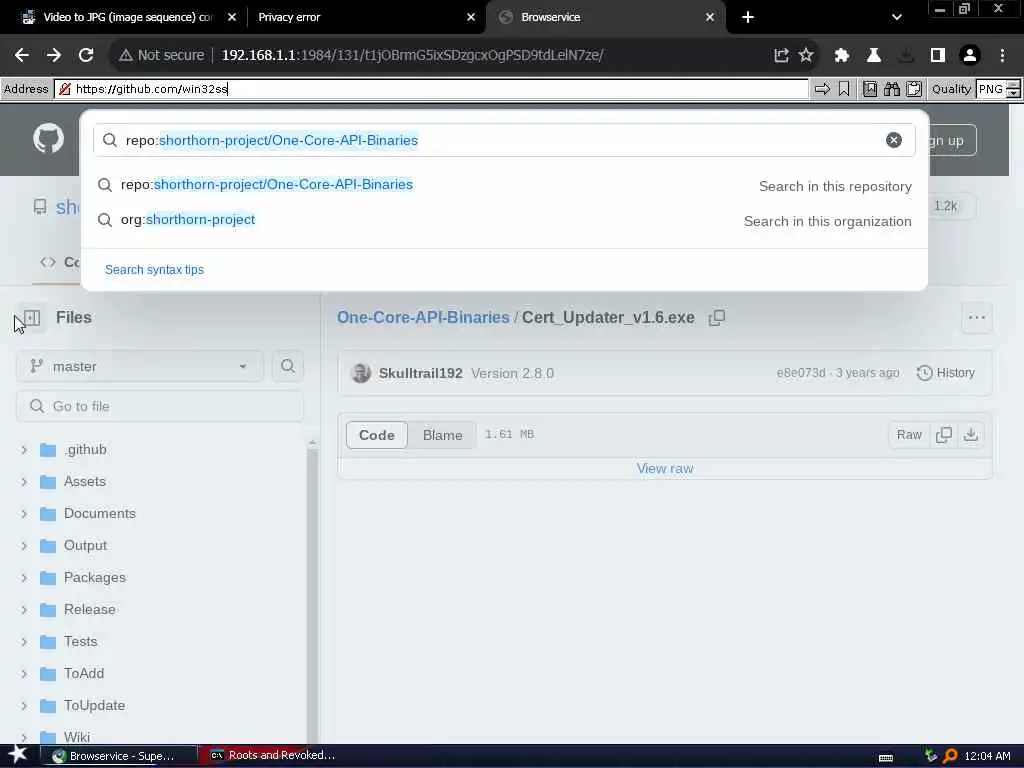Open the Browservice find binoculars icon

(891, 89)
